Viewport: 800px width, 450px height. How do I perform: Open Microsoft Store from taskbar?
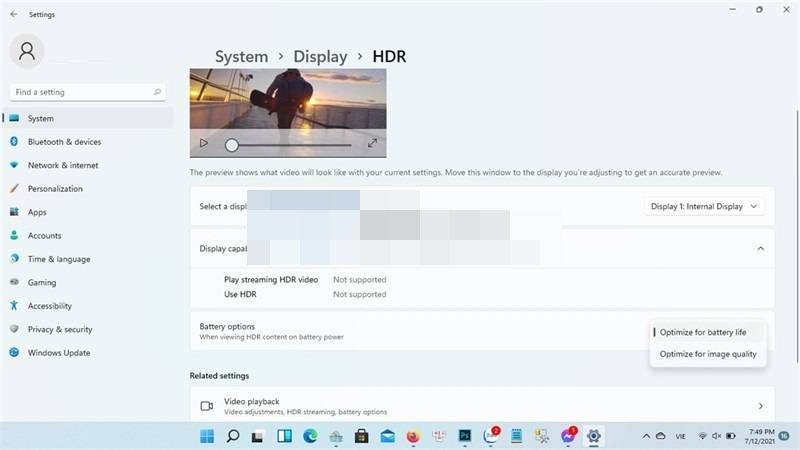[361, 436]
